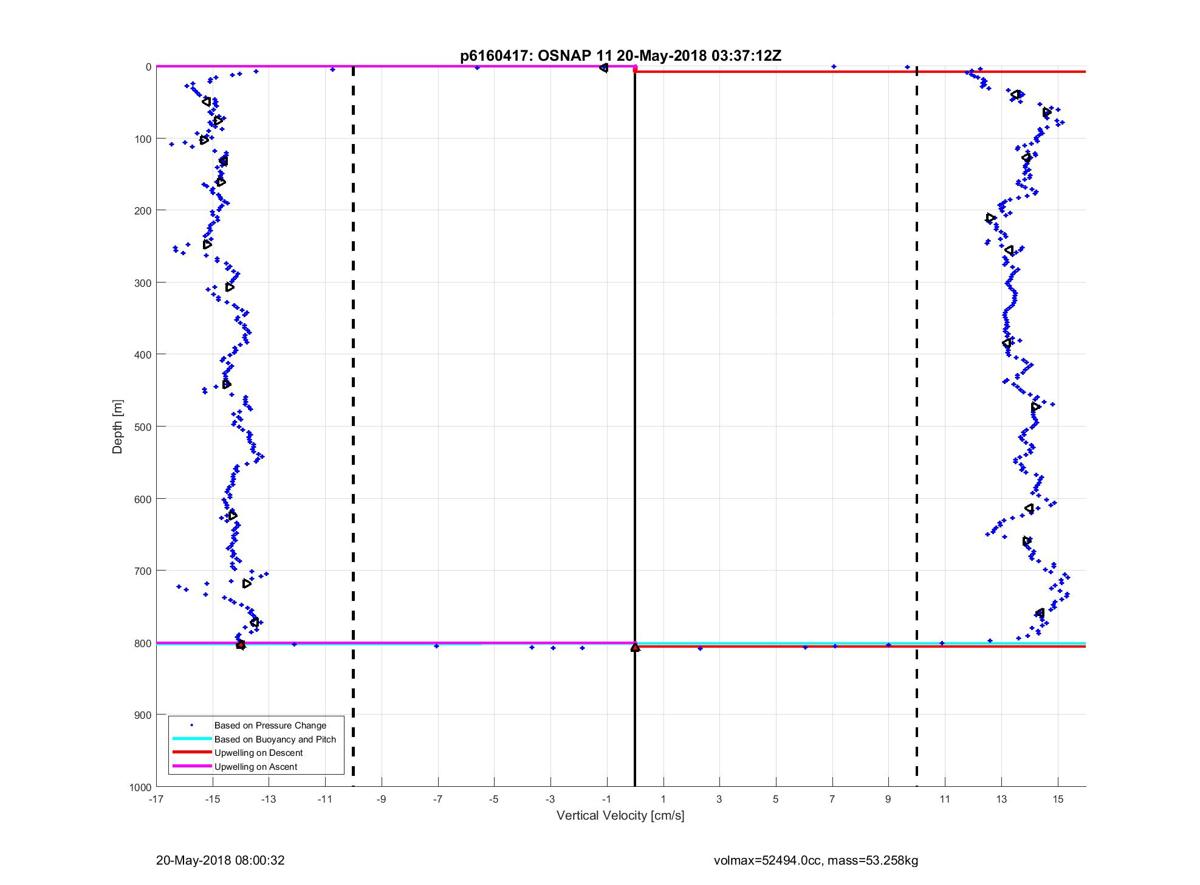Click the '20-May-2018 08:00:32' timestamp text
Screen dimensions: 1200x885
[221, 860]
